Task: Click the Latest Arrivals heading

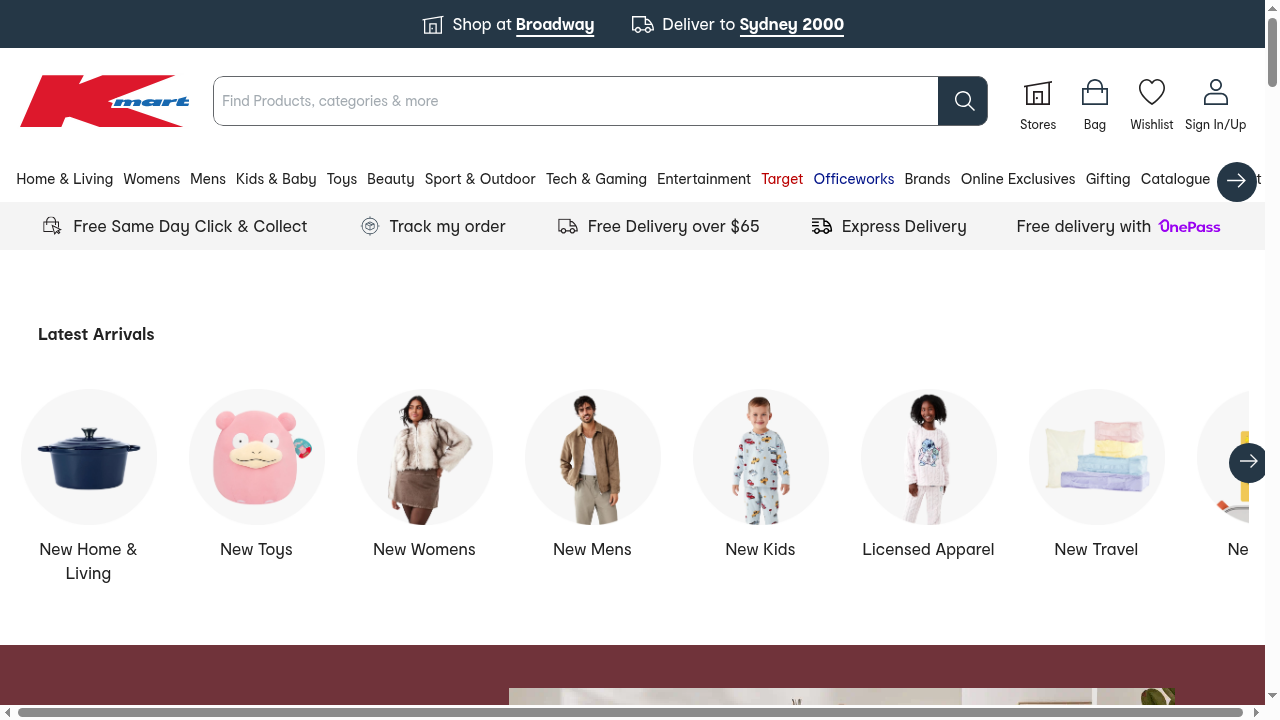Action: [x=96, y=334]
